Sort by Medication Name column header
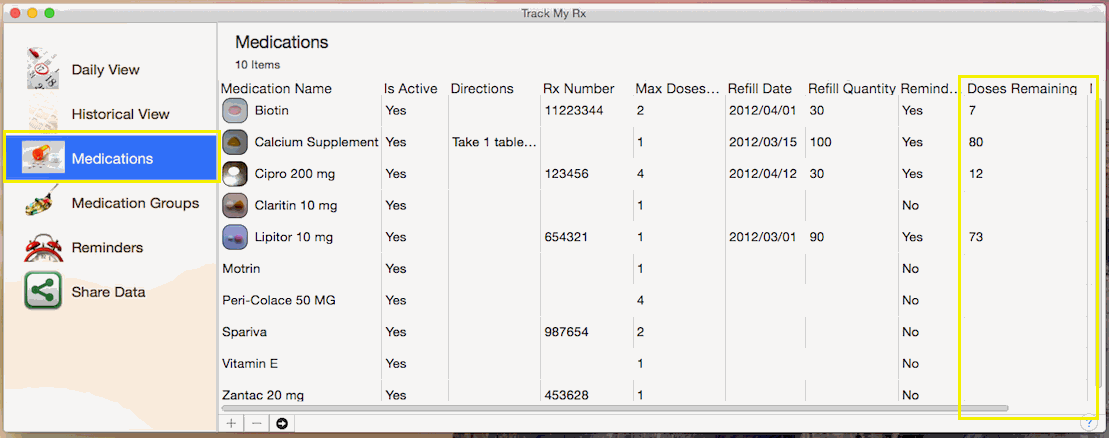The width and height of the screenshot is (1109, 438). [276, 89]
